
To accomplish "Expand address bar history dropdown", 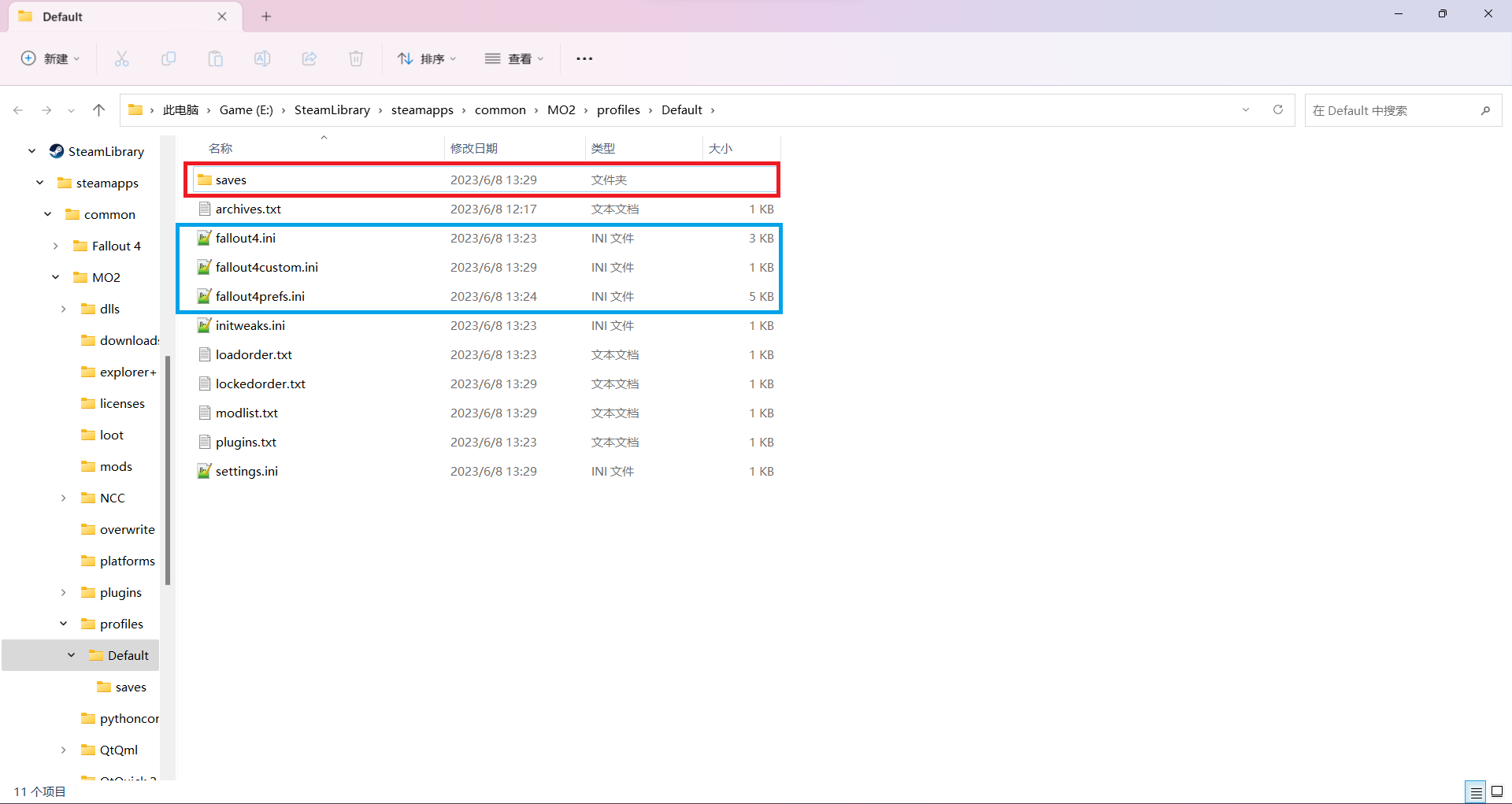I will click(x=1246, y=109).
